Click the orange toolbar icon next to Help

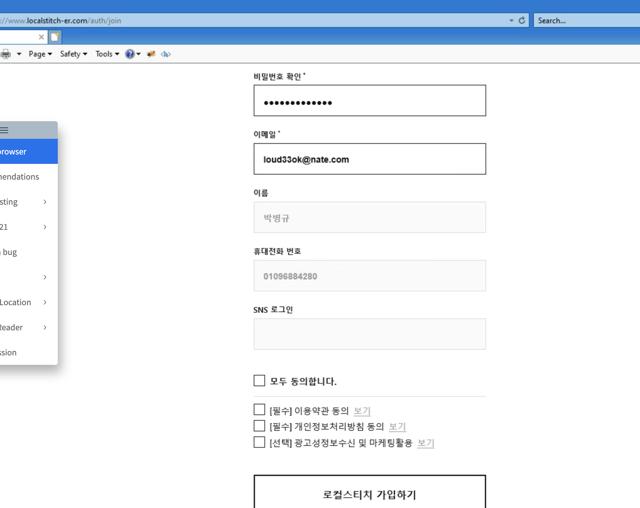[x=151, y=54]
